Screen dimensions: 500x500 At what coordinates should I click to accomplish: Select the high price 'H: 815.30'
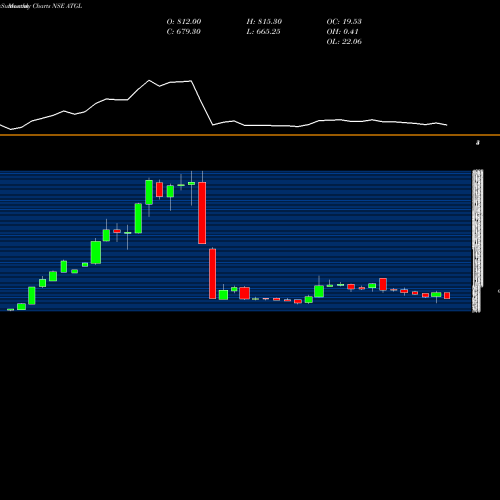[264, 22]
